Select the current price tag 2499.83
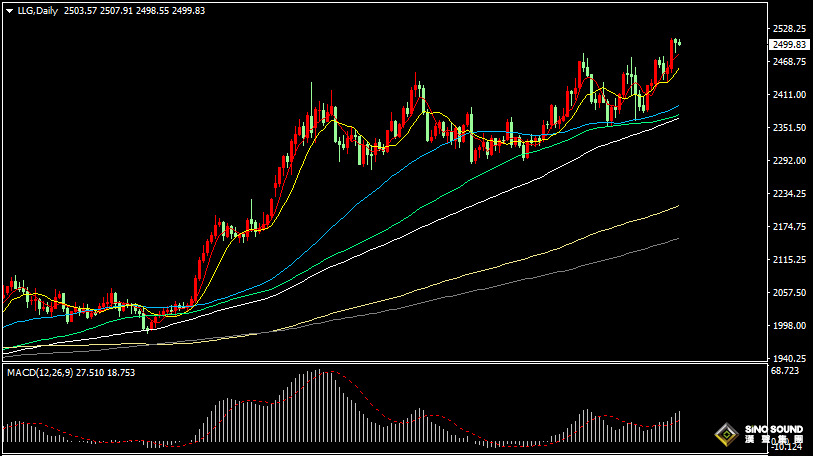This screenshot has height=456, width=813. [x=789, y=45]
